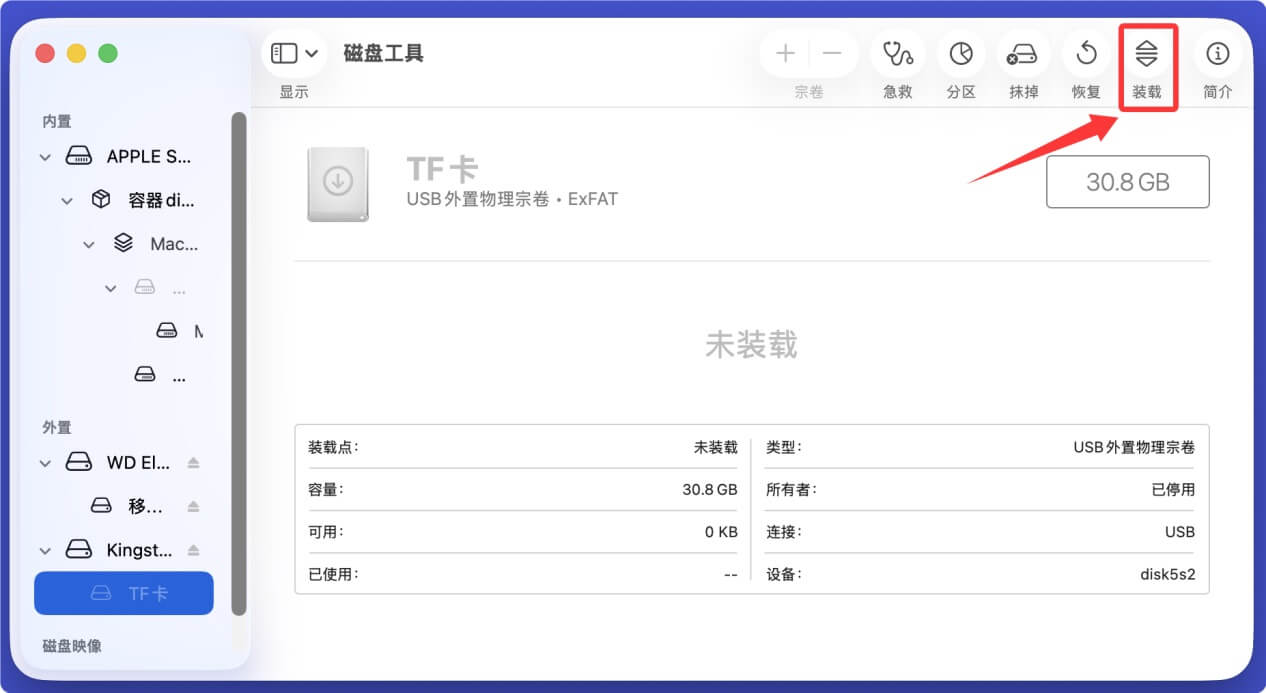1266x693 pixels.
Task: Click the add volume plus icon
Action: (x=785, y=52)
